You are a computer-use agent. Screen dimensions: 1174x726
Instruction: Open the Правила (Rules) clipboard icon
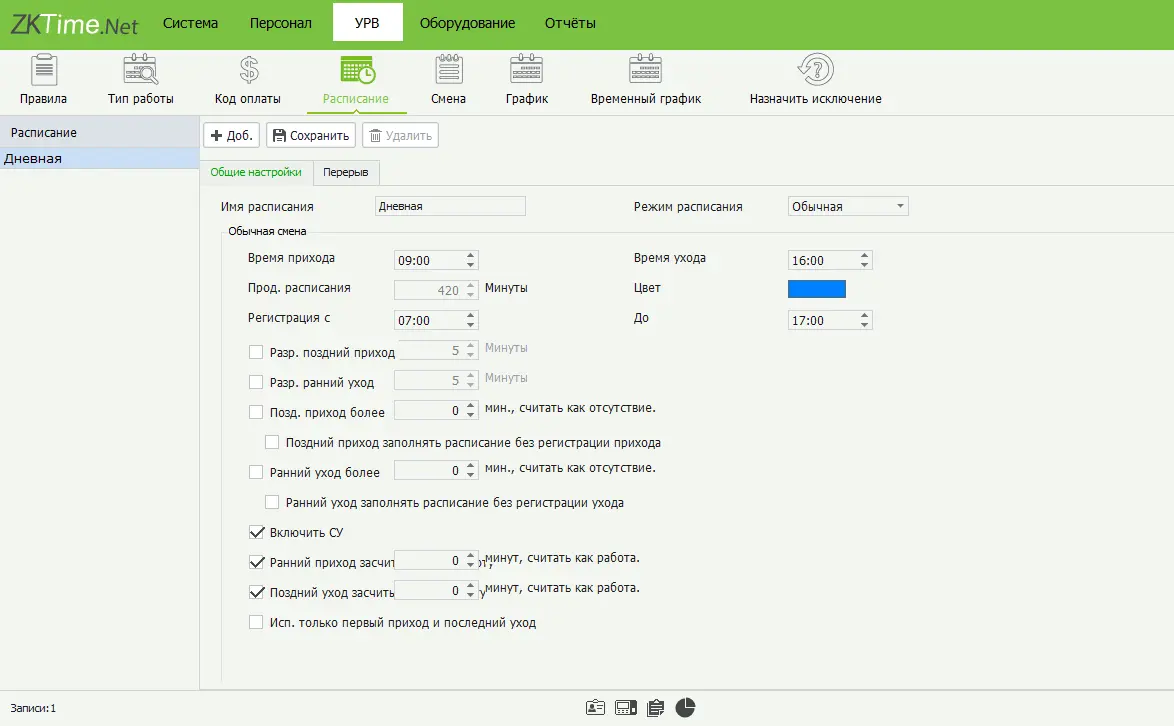[x=43, y=71]
